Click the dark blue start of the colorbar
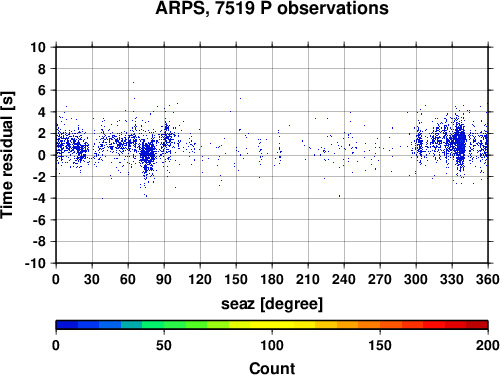Screen dimensions: 500x375 (67, 325)
